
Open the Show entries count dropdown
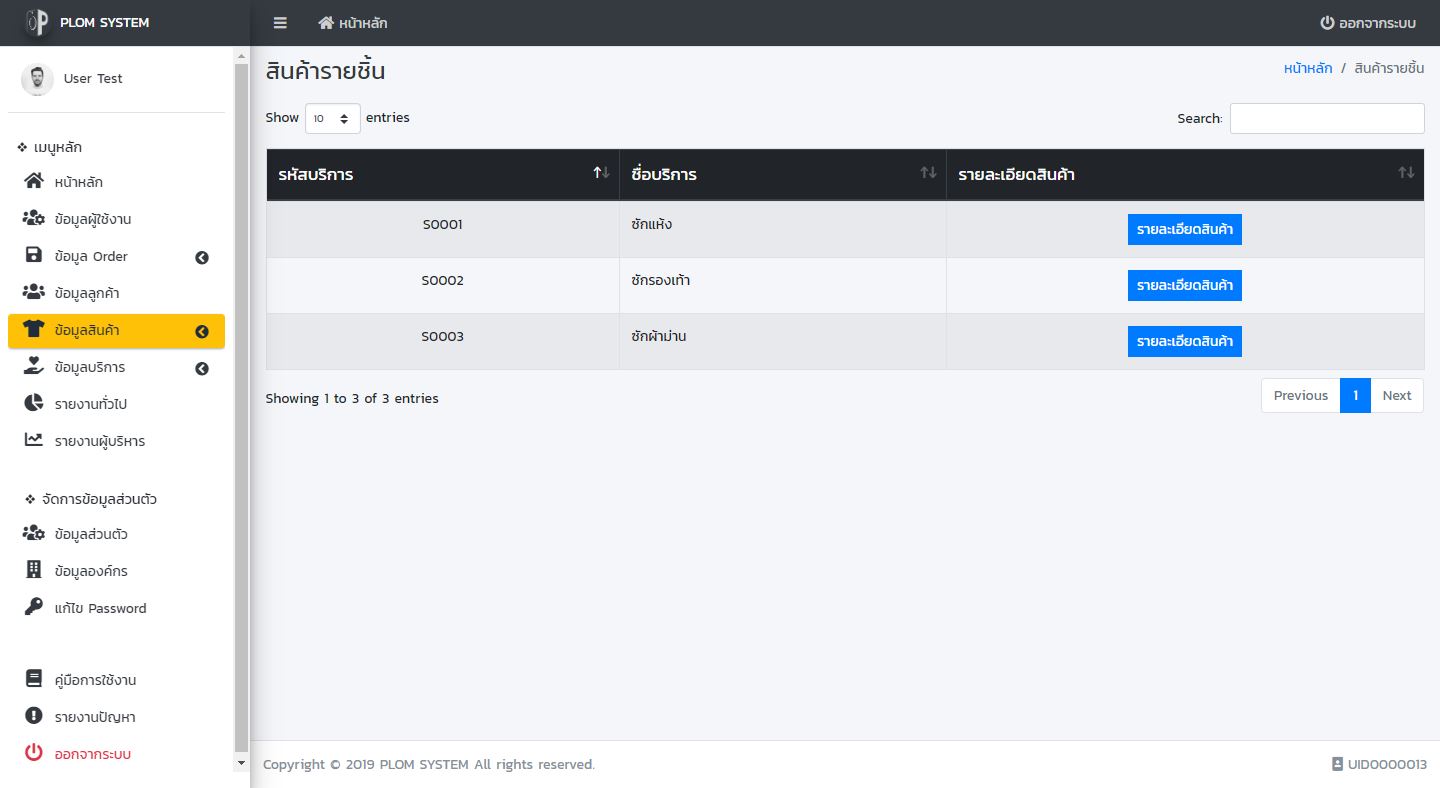[x=332, y=118]
